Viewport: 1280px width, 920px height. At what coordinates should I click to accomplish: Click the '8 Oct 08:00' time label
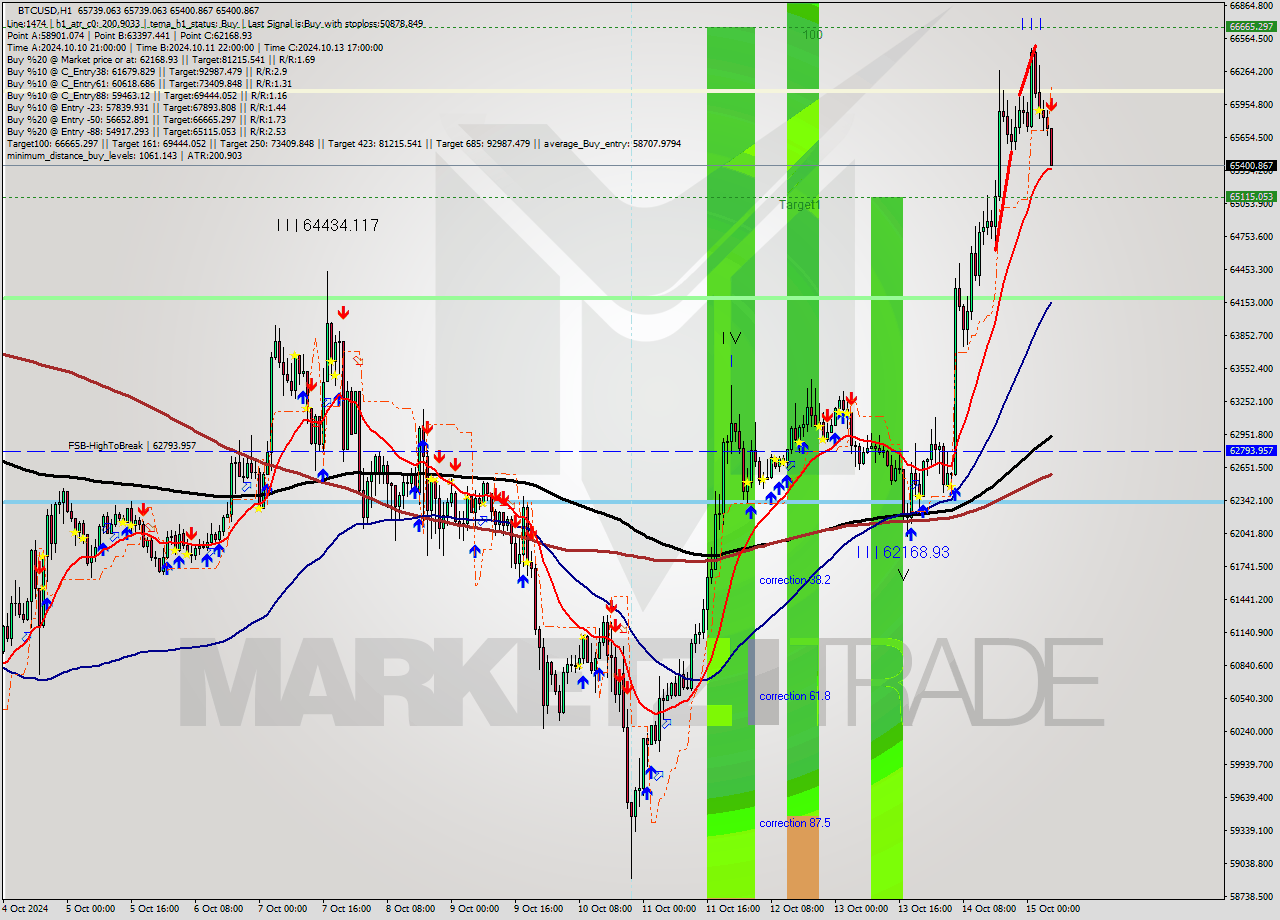(410, 909)
